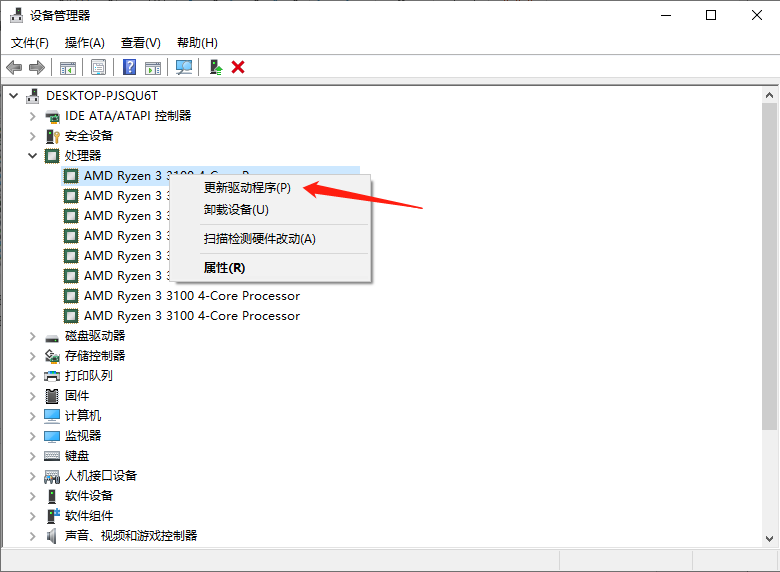
Task: Click the show/hide console tree icon
Action: click(68, 68)
